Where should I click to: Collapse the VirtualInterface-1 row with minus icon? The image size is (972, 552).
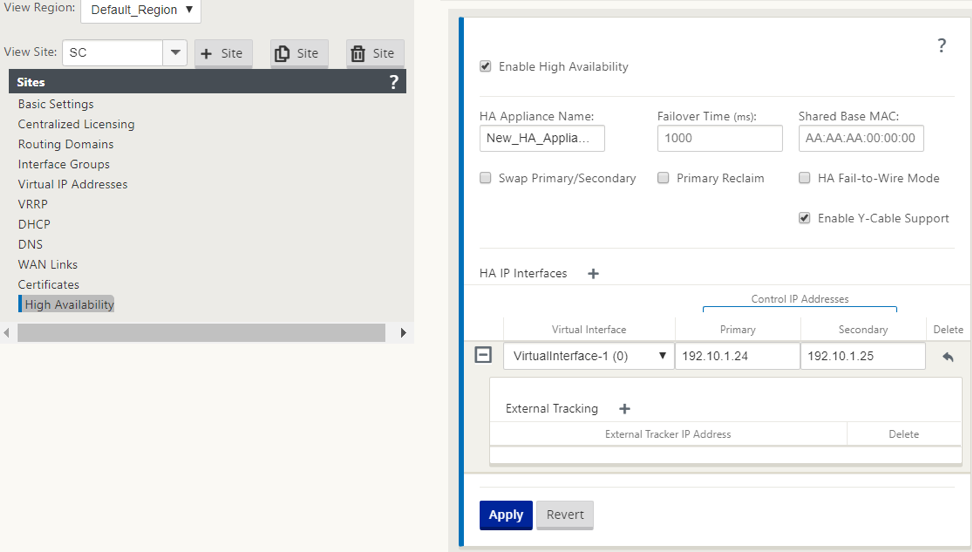(483, 355)
